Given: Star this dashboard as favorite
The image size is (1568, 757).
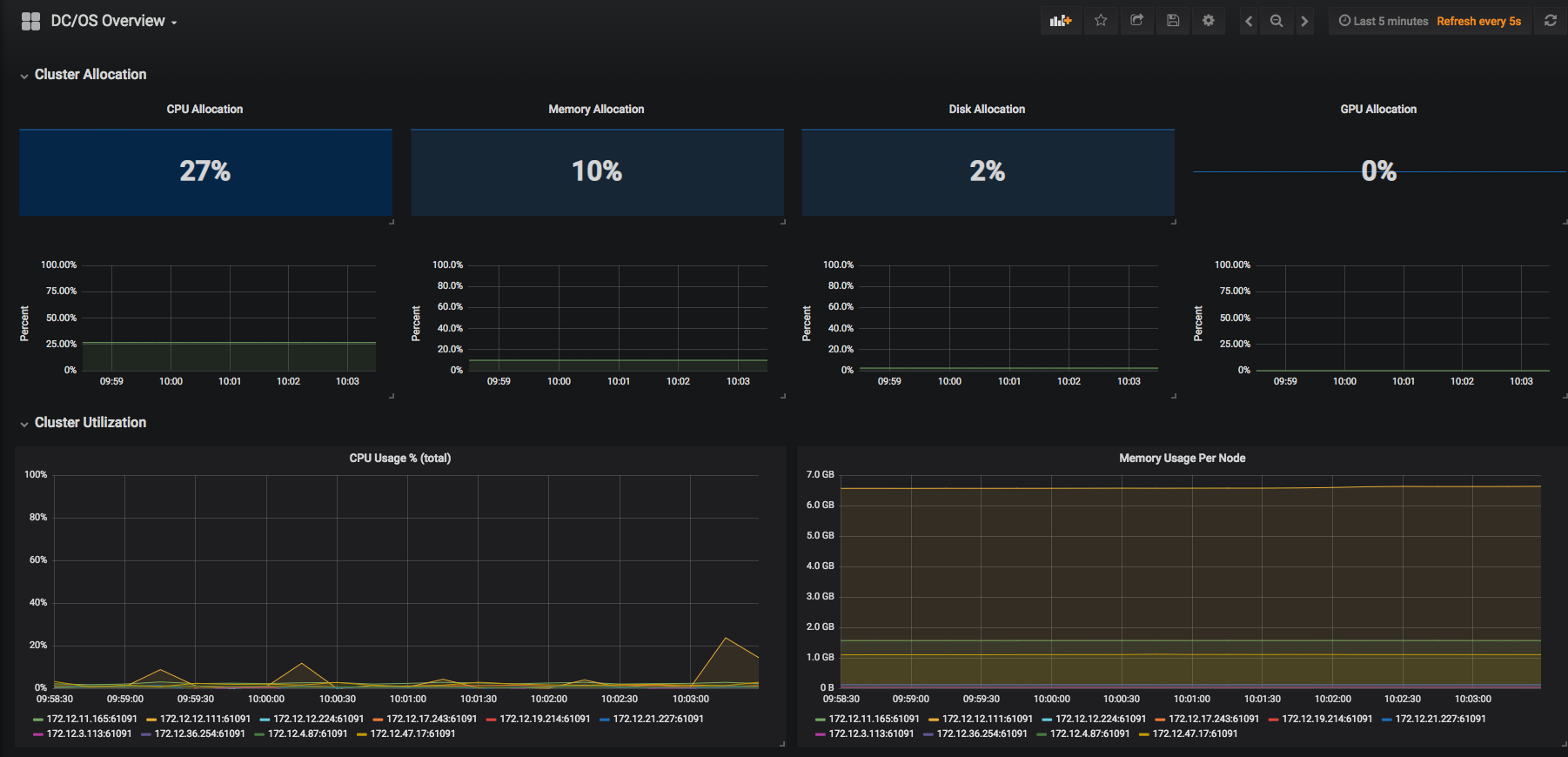Looking at the screenshot, I should [1101, 21].
